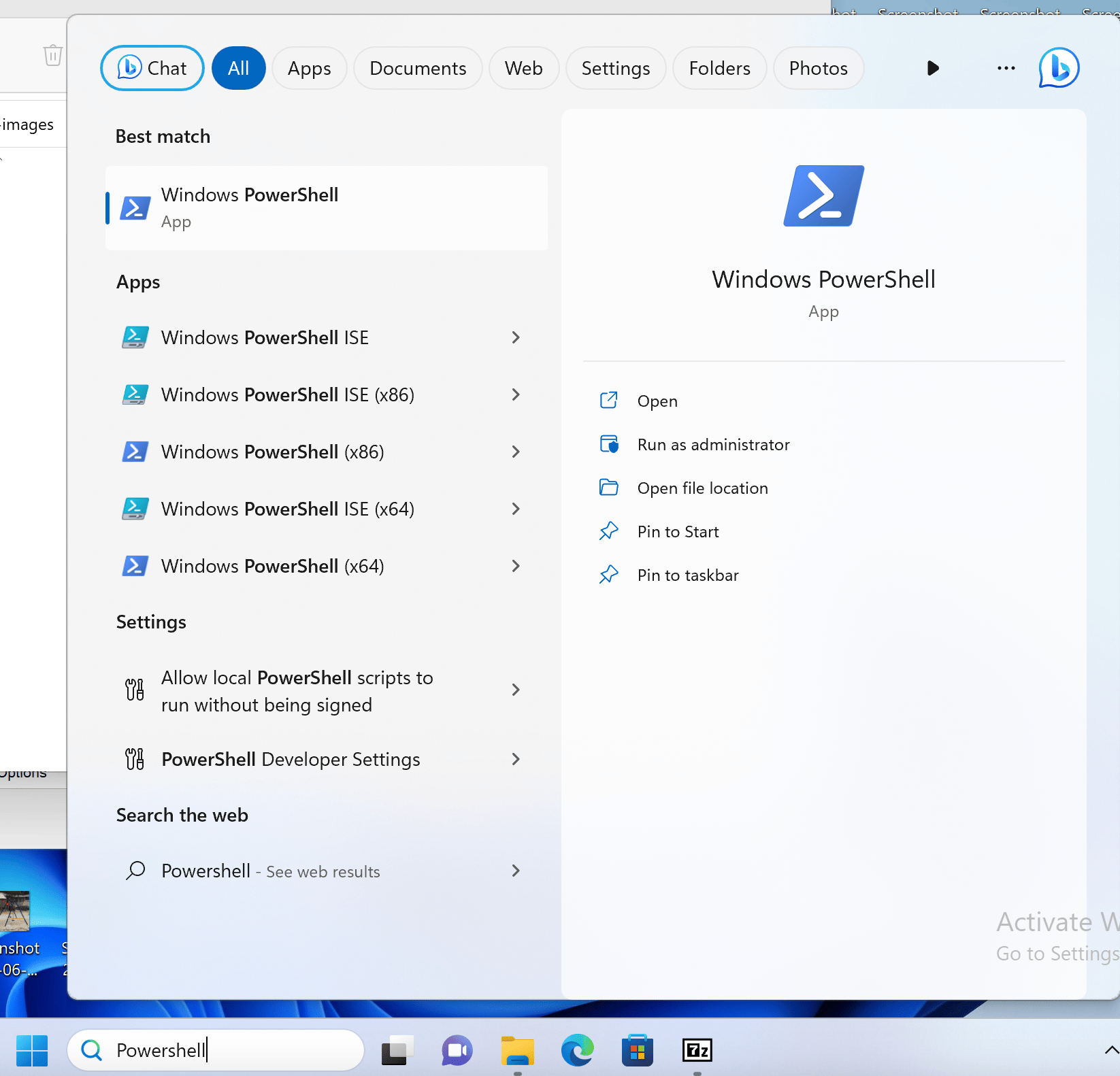Open Microsoft Edge from taskbar
Viewport: 1120px width, 1076px height.
[x=578, y=1051]
